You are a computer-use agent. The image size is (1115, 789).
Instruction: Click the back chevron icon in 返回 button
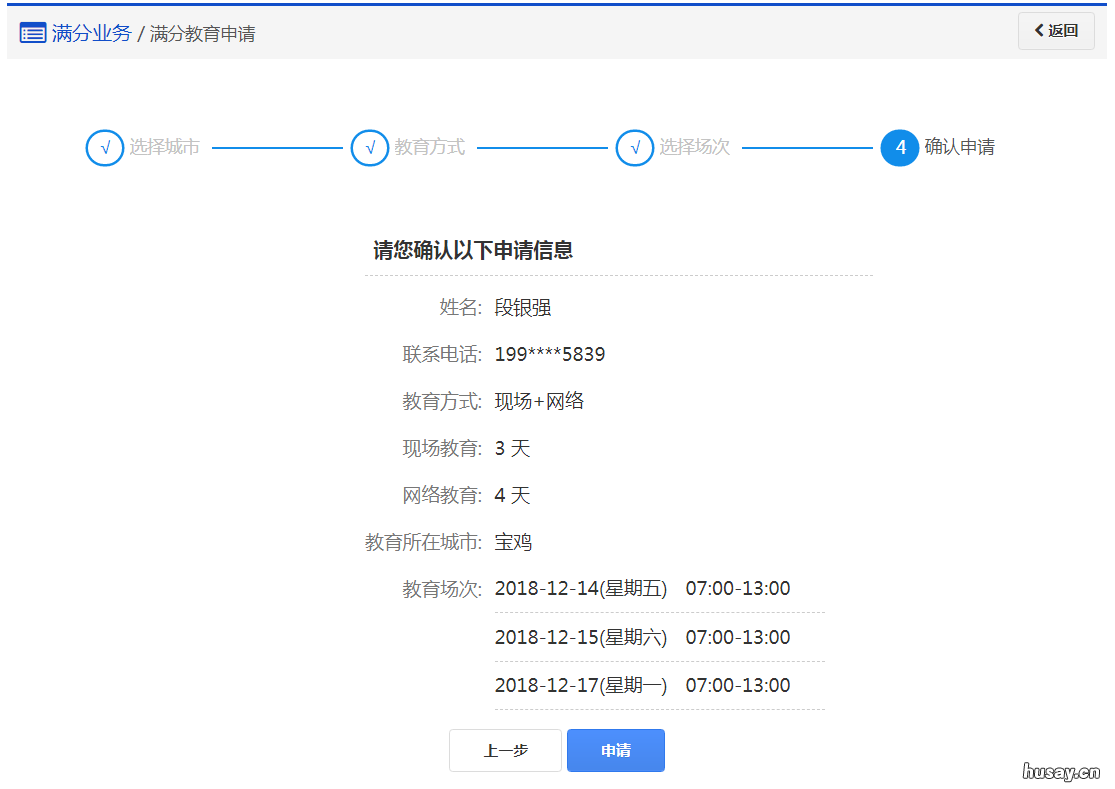point(1040,31)
